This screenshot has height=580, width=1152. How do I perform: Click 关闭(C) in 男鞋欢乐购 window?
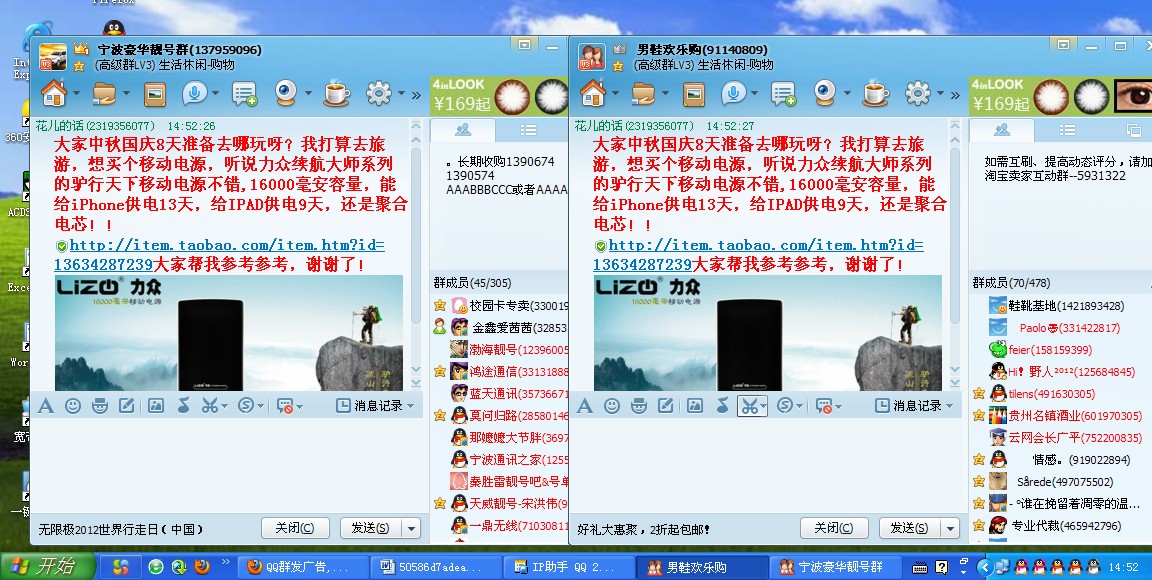pyautogui.click(x=834, y=528)
